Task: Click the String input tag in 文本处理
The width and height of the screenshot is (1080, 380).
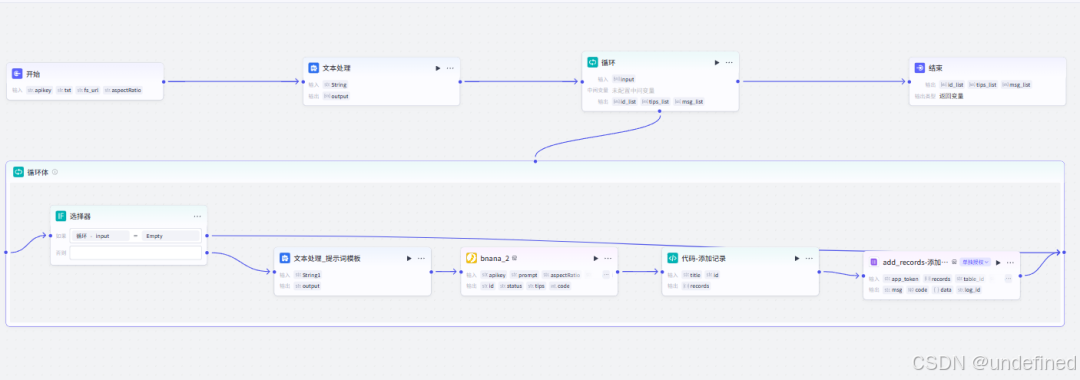Action: point(335,85)
